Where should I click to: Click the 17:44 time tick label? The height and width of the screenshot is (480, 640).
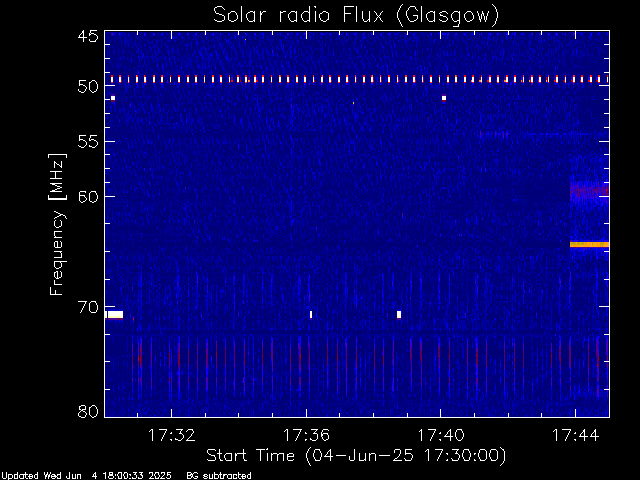(x=576, y=435)
